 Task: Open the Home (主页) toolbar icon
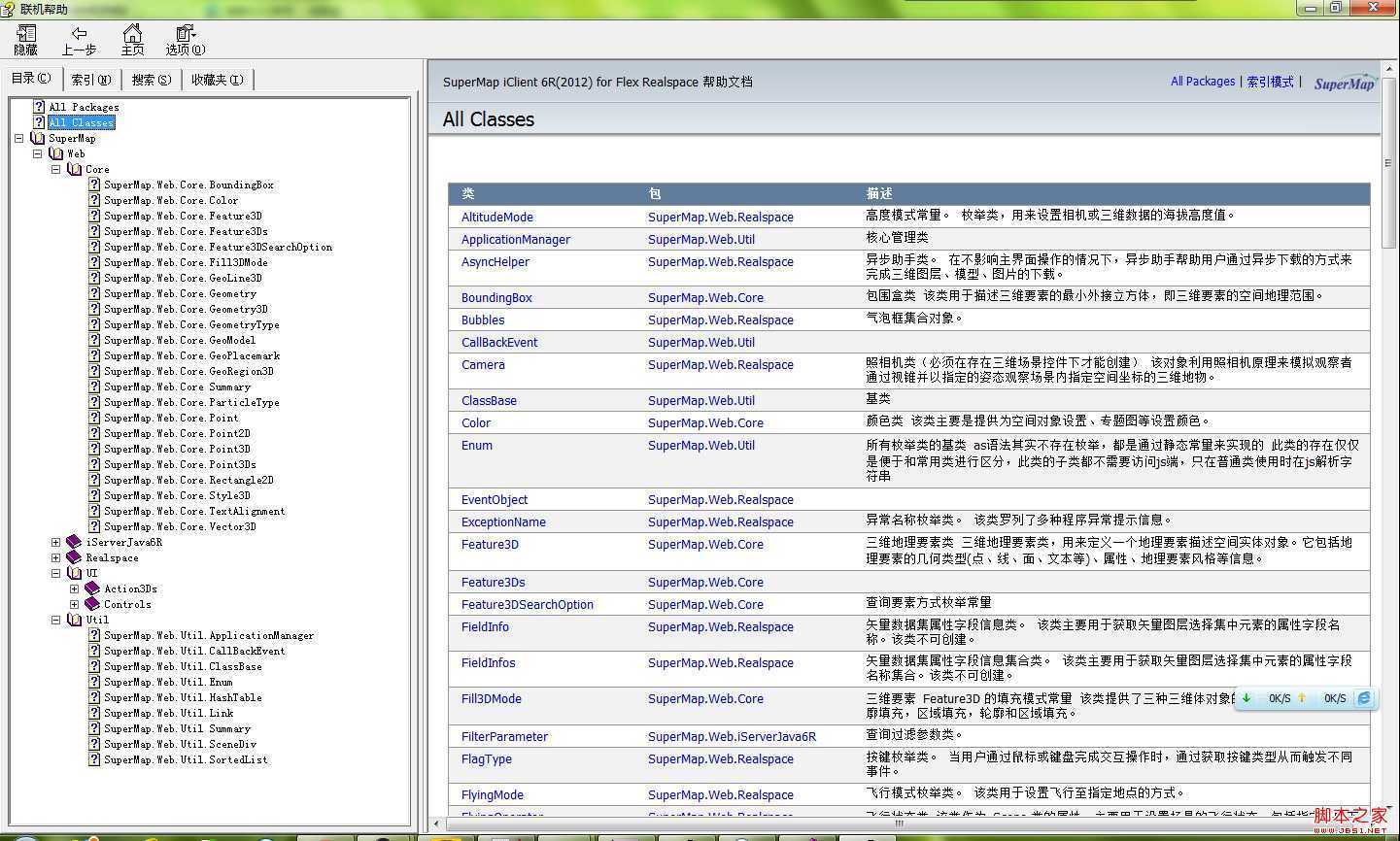132,34
